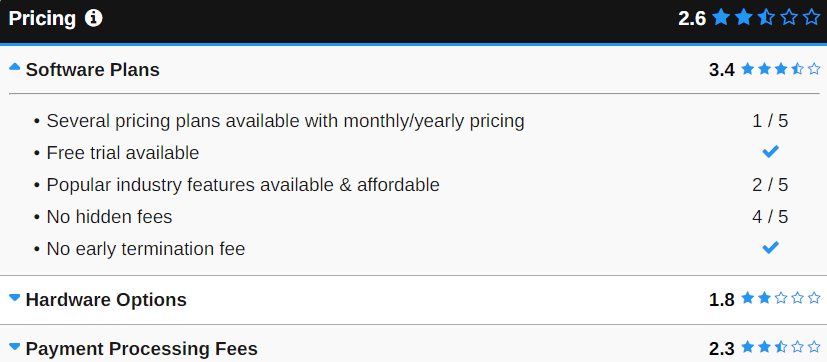Click the Popular industry features item

(x=243, y=185)
